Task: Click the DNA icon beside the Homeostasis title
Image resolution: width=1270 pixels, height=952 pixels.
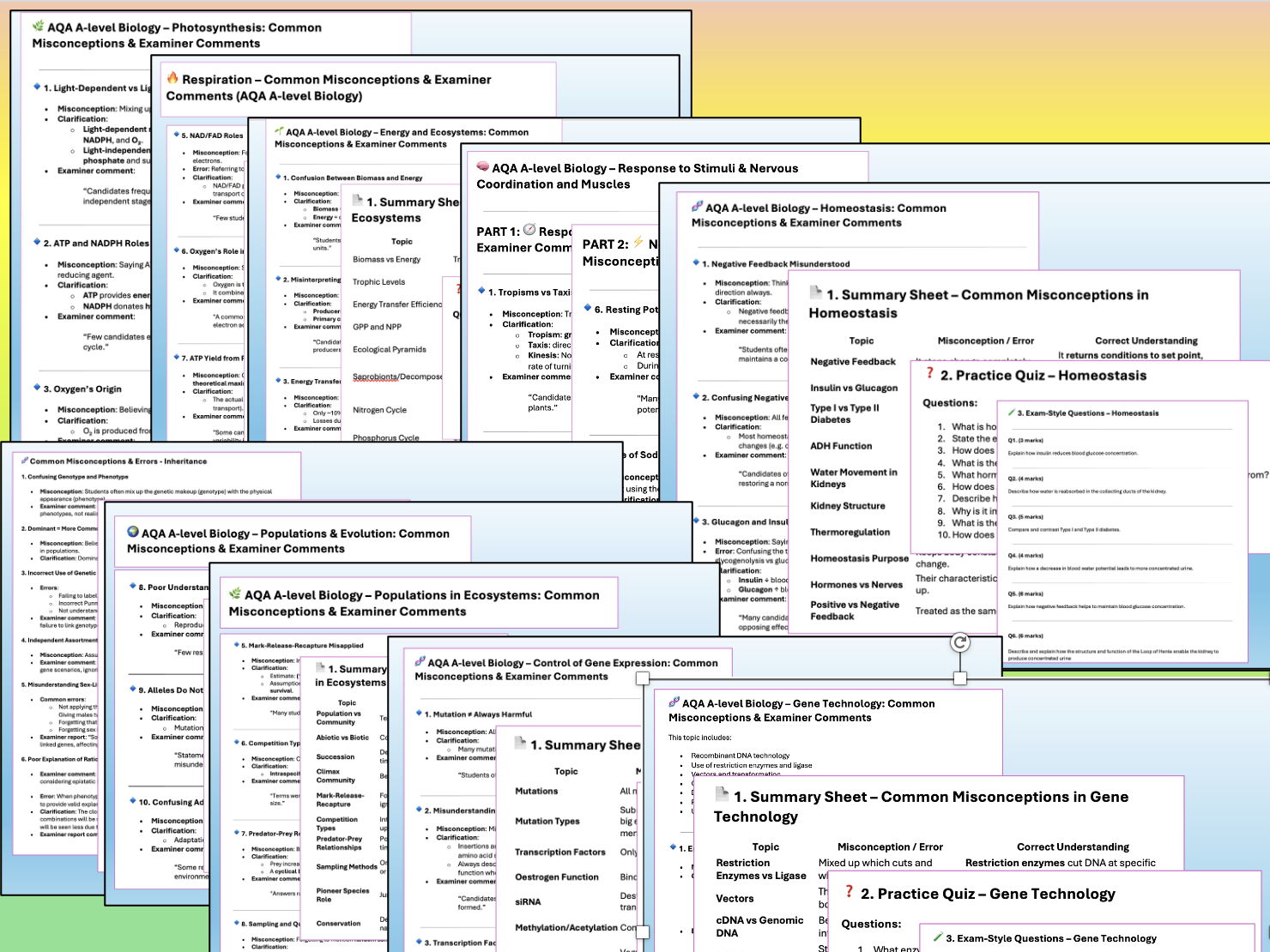Action: pos(698,207)
